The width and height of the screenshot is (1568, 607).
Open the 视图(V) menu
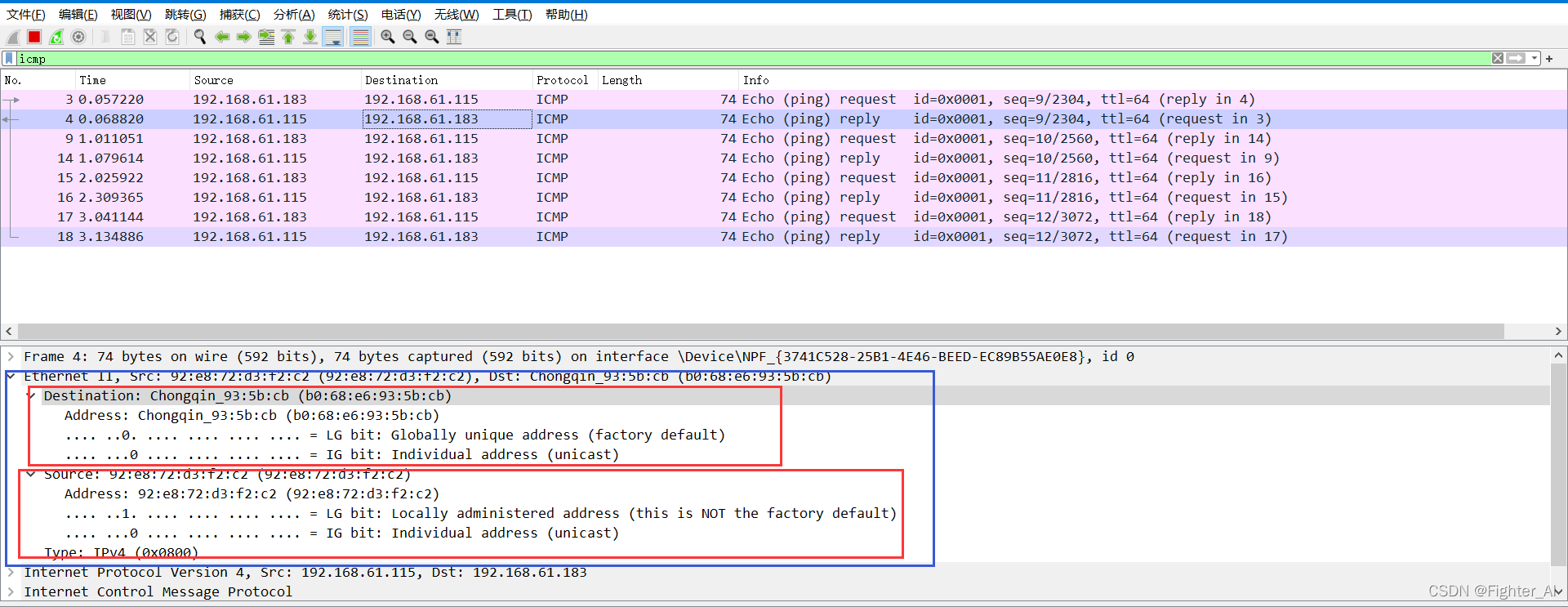(131, 15)
